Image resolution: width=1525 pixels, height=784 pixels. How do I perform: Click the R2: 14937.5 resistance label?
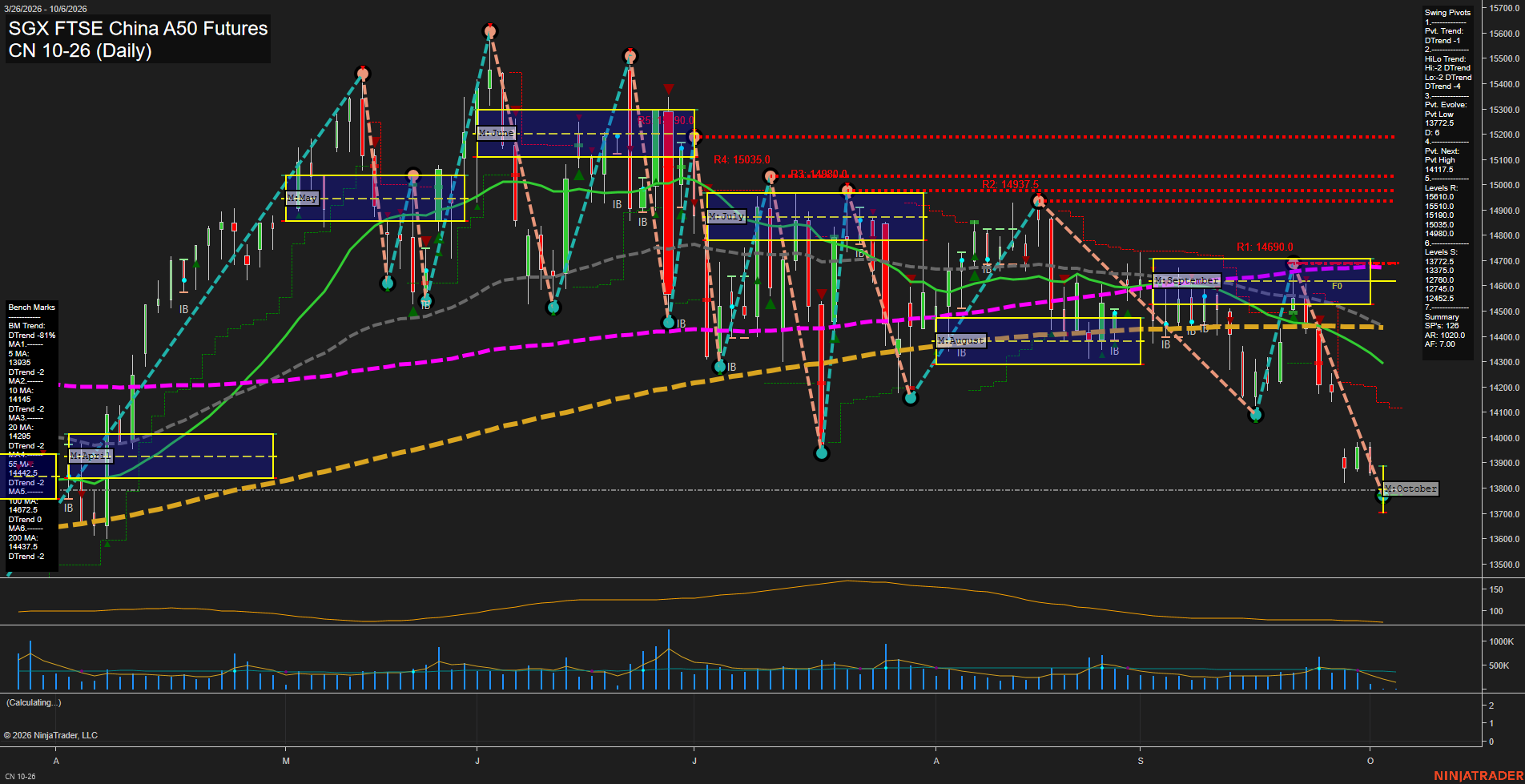coord(1011,185)
